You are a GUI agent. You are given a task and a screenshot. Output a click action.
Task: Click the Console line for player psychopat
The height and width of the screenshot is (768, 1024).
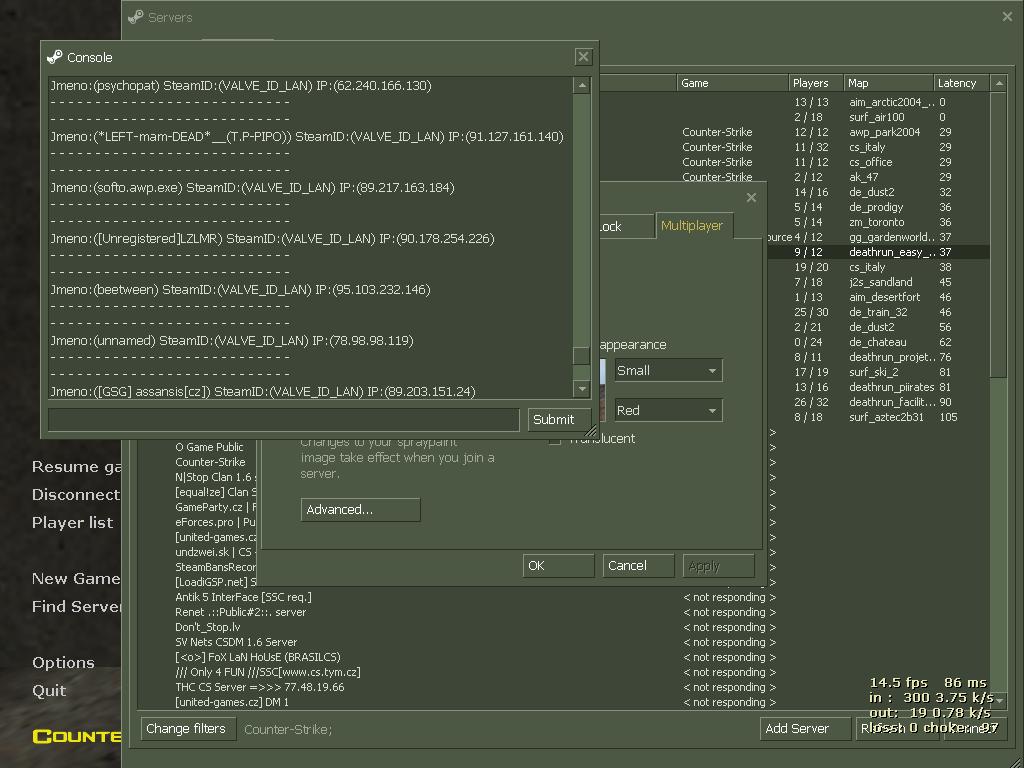241,86
